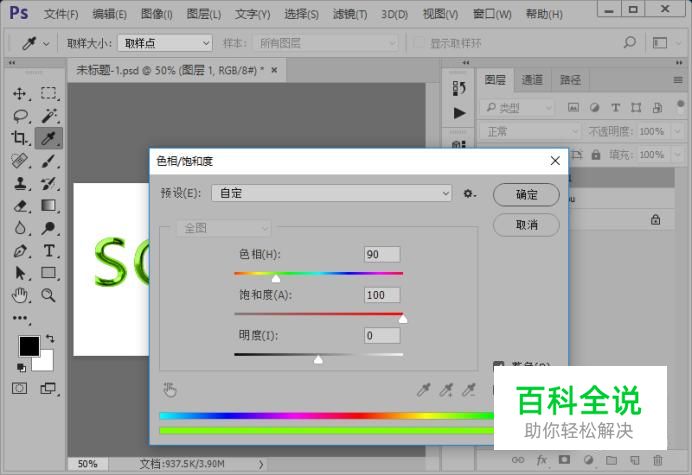
Task: Select the Magic Wand tool
Action: pyautogui.click(x=49, y=116)
